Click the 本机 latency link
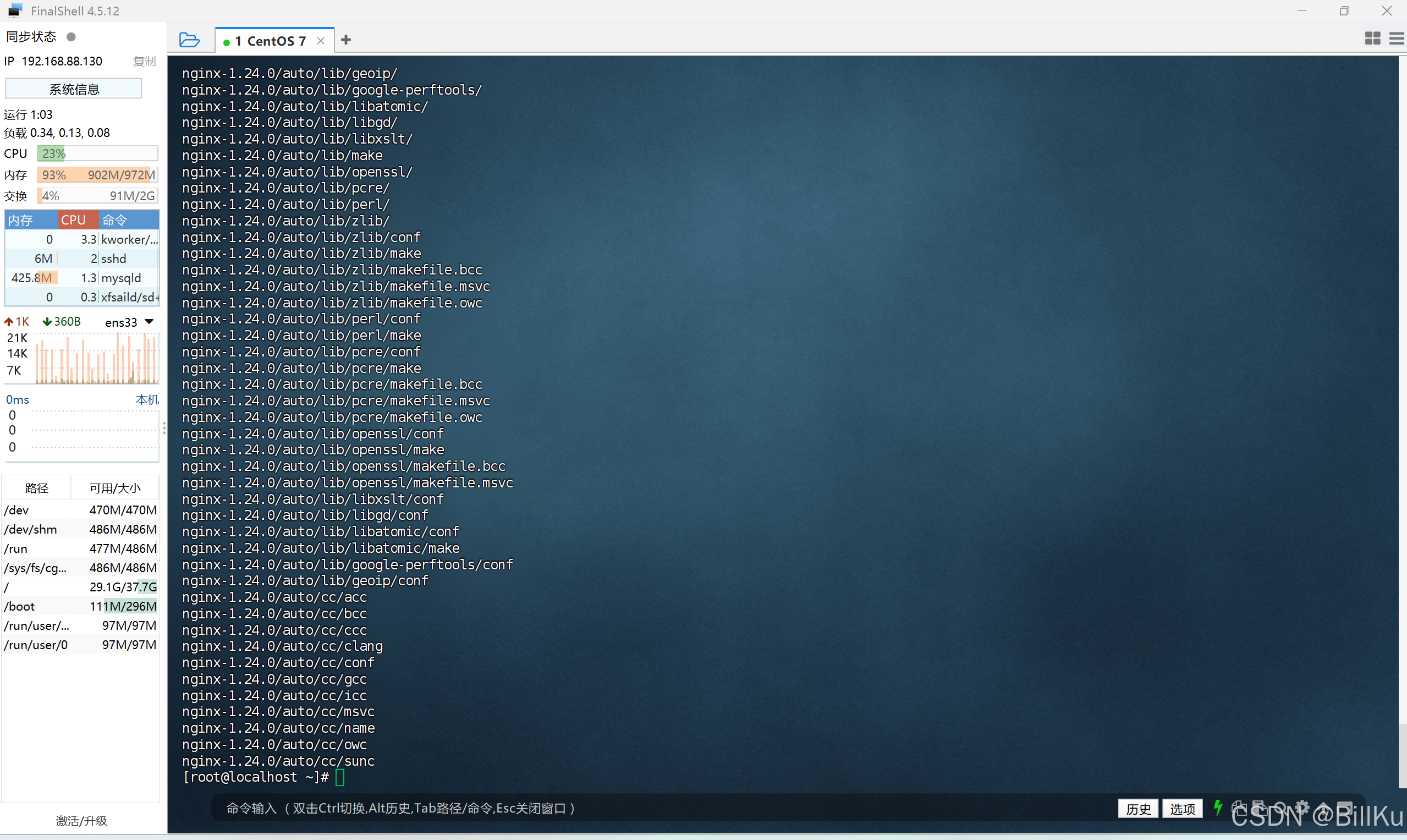This screenshot has width=1407, height=840. (x=147, y=399)
